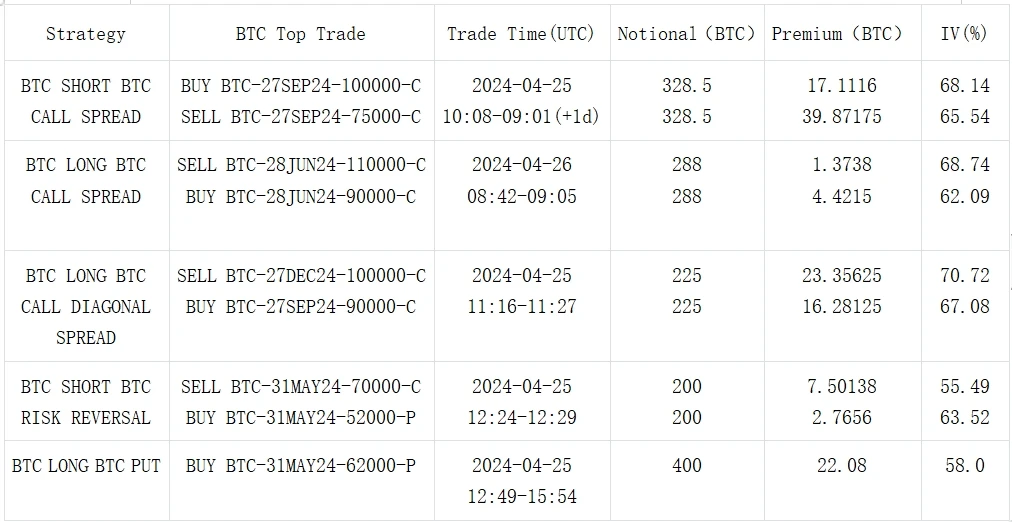Select the Notional (BTC) header cell

tap(686, 34)
